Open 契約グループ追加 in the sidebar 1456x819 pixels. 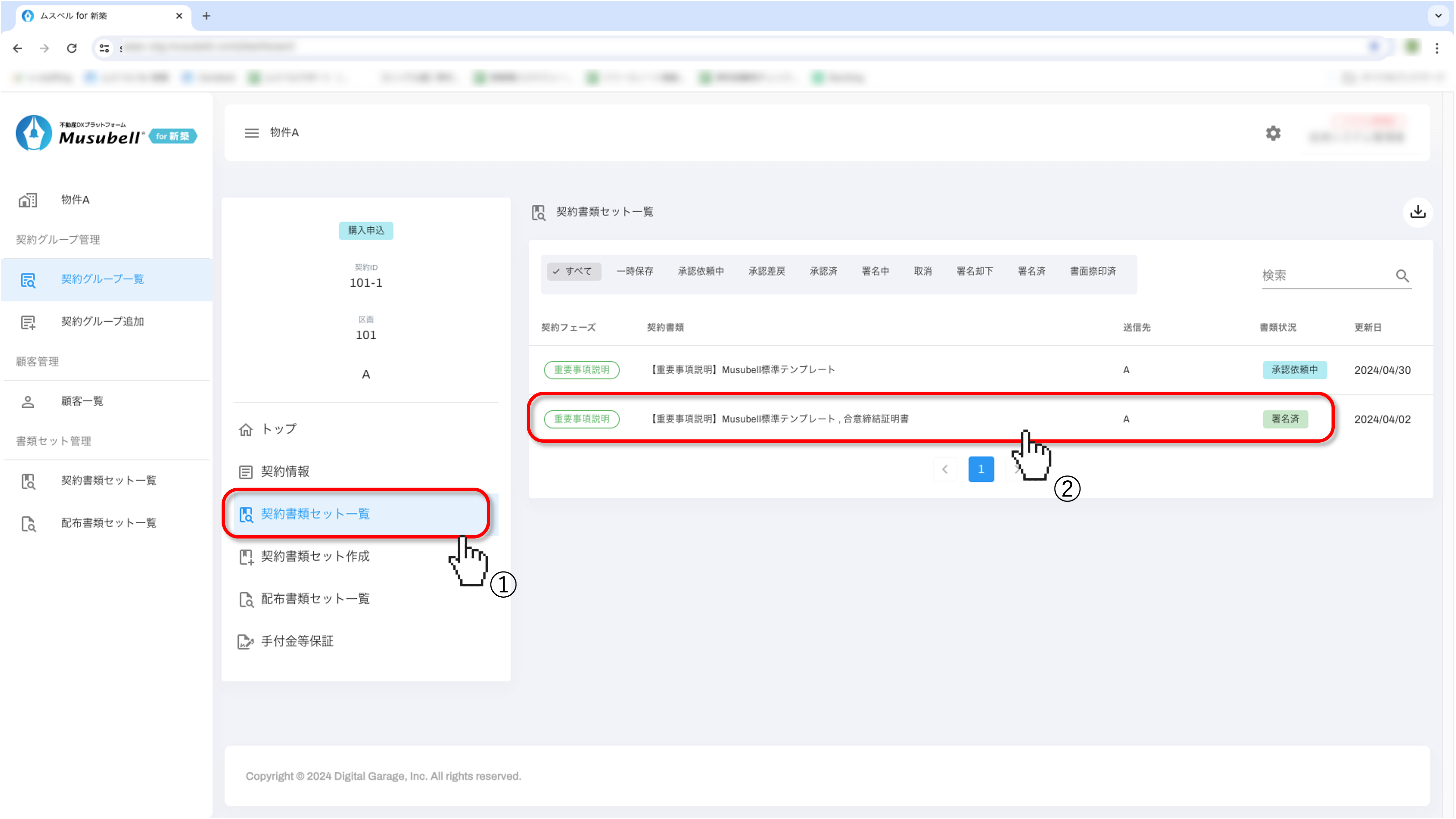tap(102, 322)
